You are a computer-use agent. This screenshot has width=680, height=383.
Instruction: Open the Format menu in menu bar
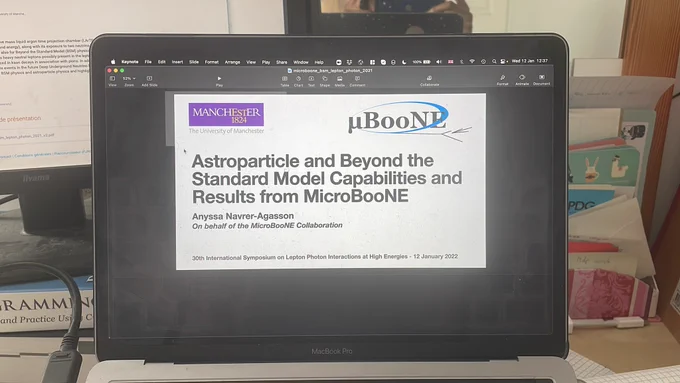click(x=212, y=62)
